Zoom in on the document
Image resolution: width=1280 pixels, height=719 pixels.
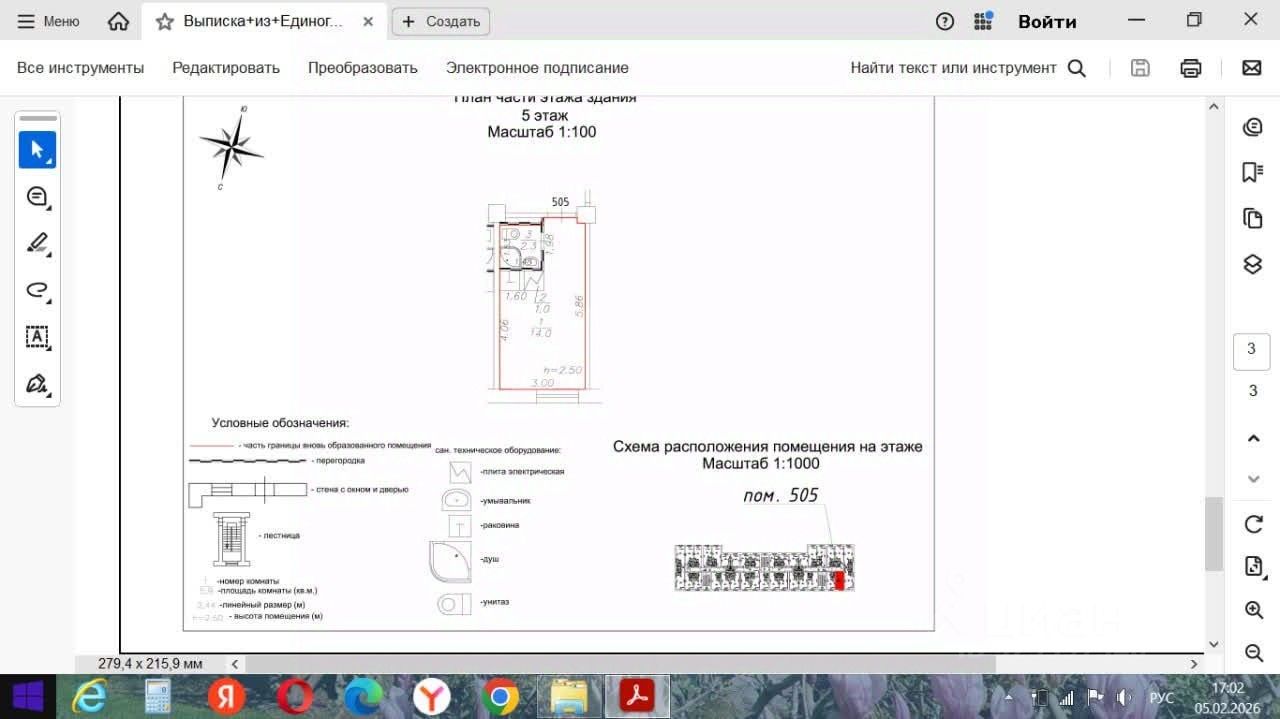click(1253, 610)
